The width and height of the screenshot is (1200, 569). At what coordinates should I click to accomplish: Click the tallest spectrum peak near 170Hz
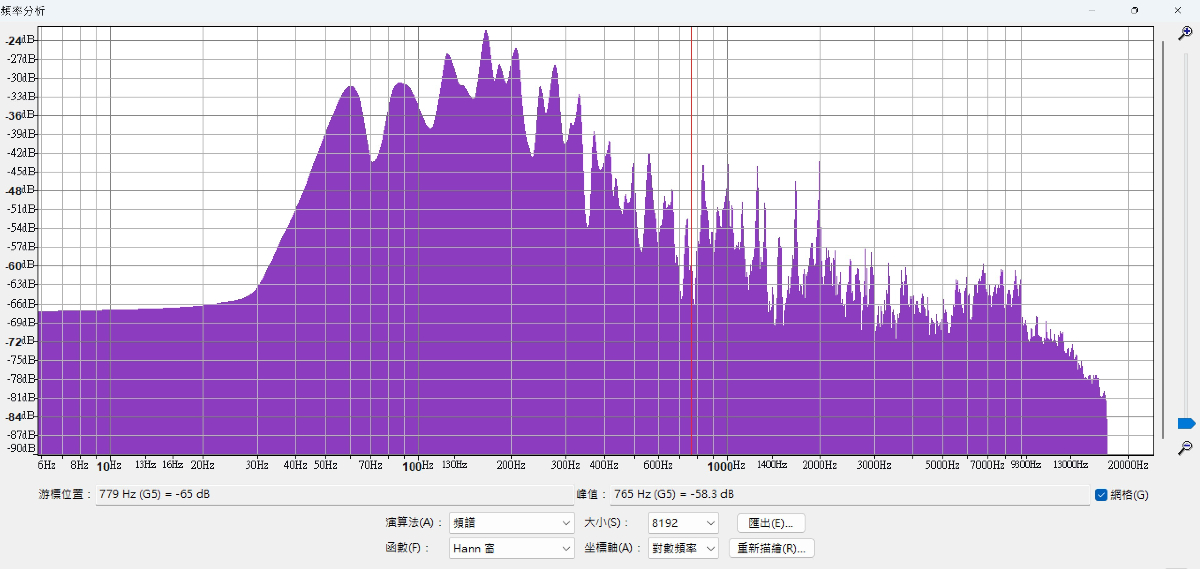(486, 34)
